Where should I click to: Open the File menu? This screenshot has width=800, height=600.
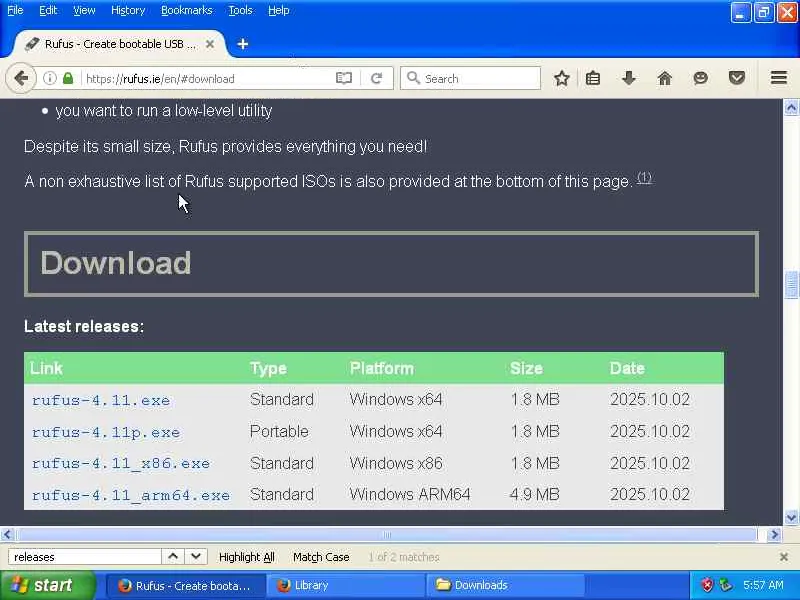15,10
